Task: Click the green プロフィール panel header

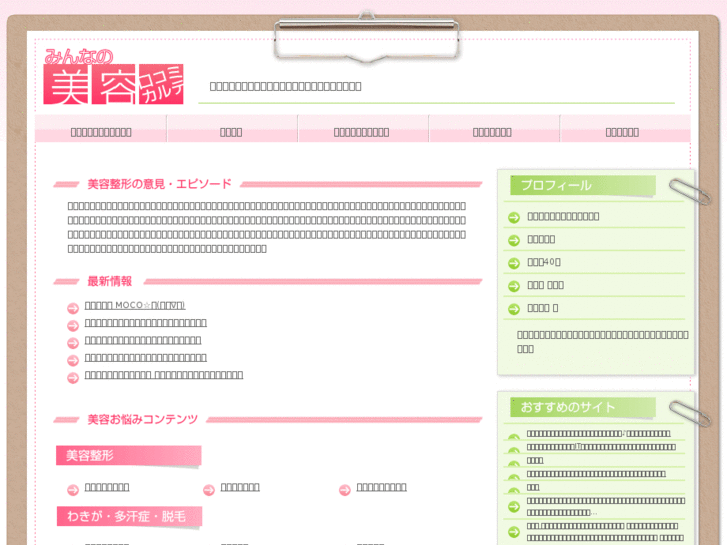Action: 583,186
